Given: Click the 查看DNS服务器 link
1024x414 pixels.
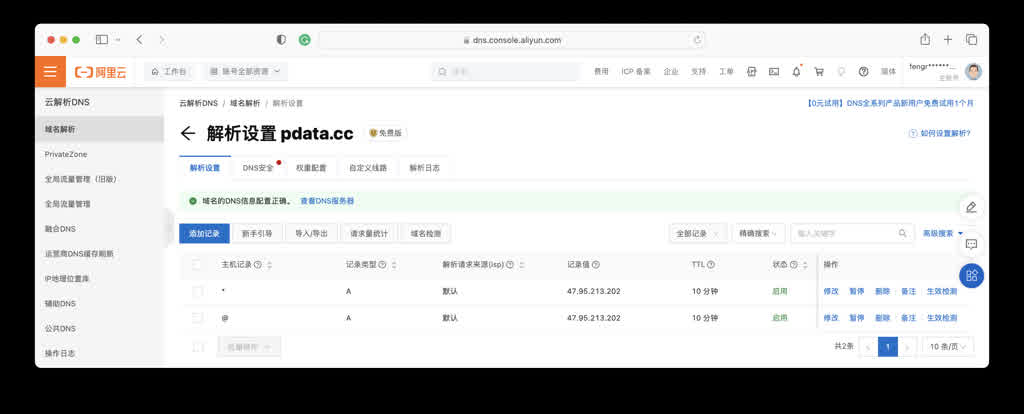Looking at the screenshot, I should [x=327, y=201].
